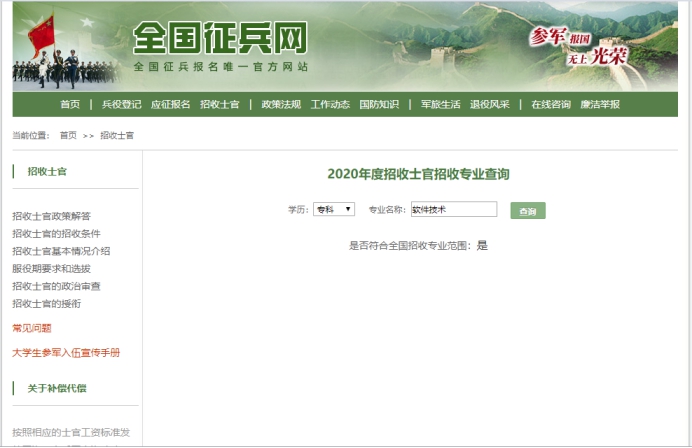Click the 专业名称 input field
692x448 pixels.
[x=453, y=209]
